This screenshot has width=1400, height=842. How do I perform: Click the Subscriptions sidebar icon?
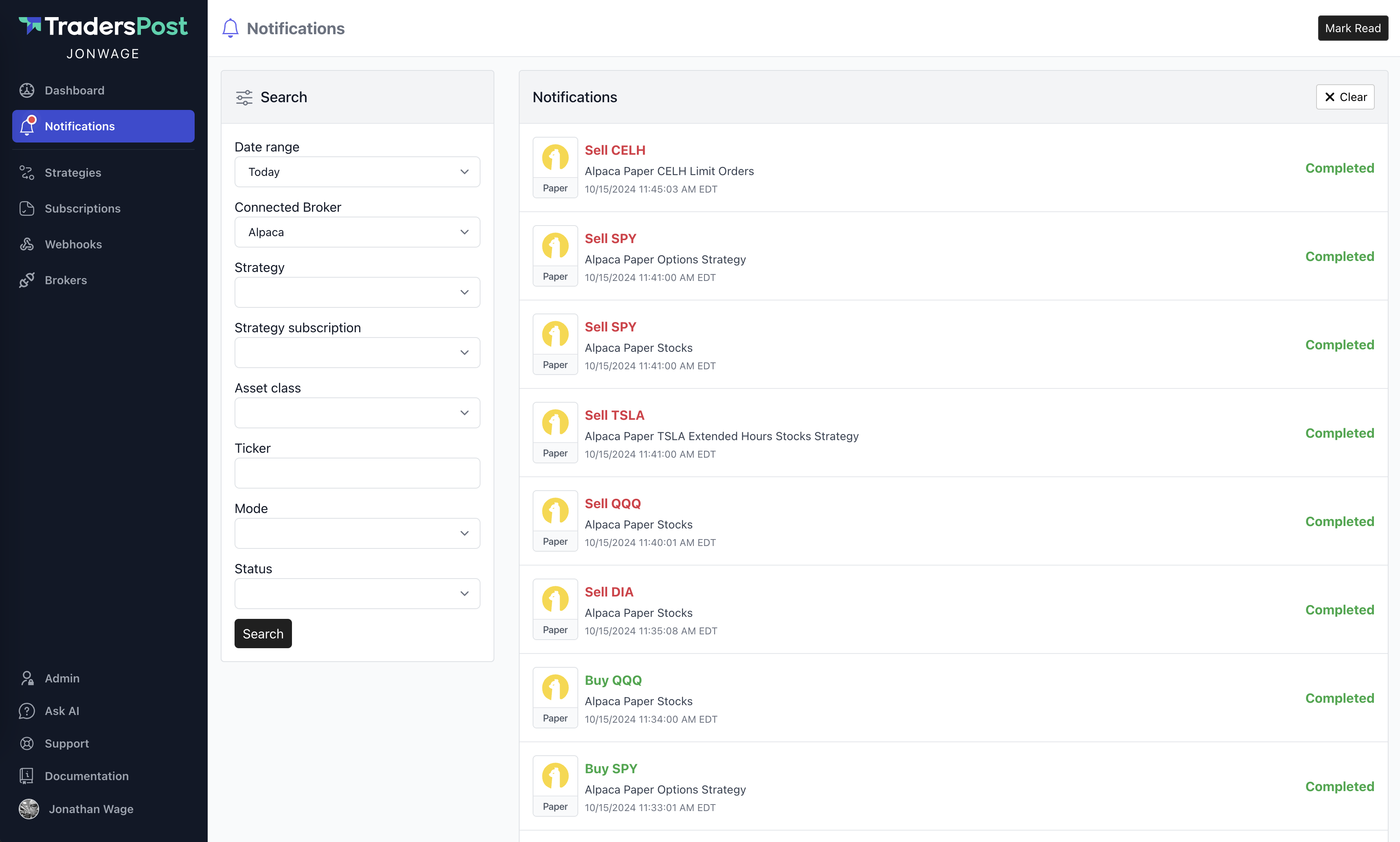coord(26,208)
